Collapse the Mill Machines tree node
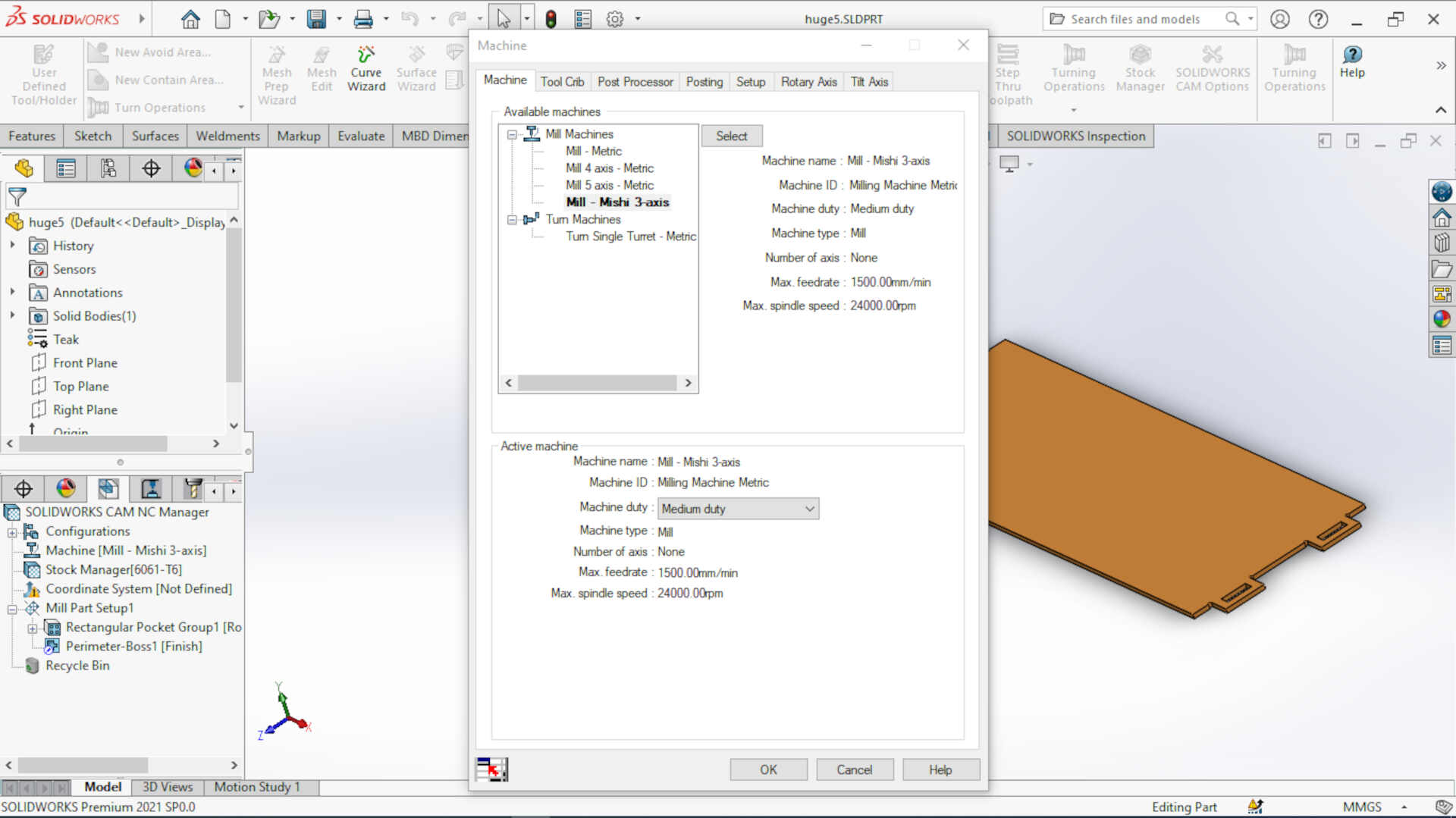Screen dimensions: 1456x818 [511, 133]
